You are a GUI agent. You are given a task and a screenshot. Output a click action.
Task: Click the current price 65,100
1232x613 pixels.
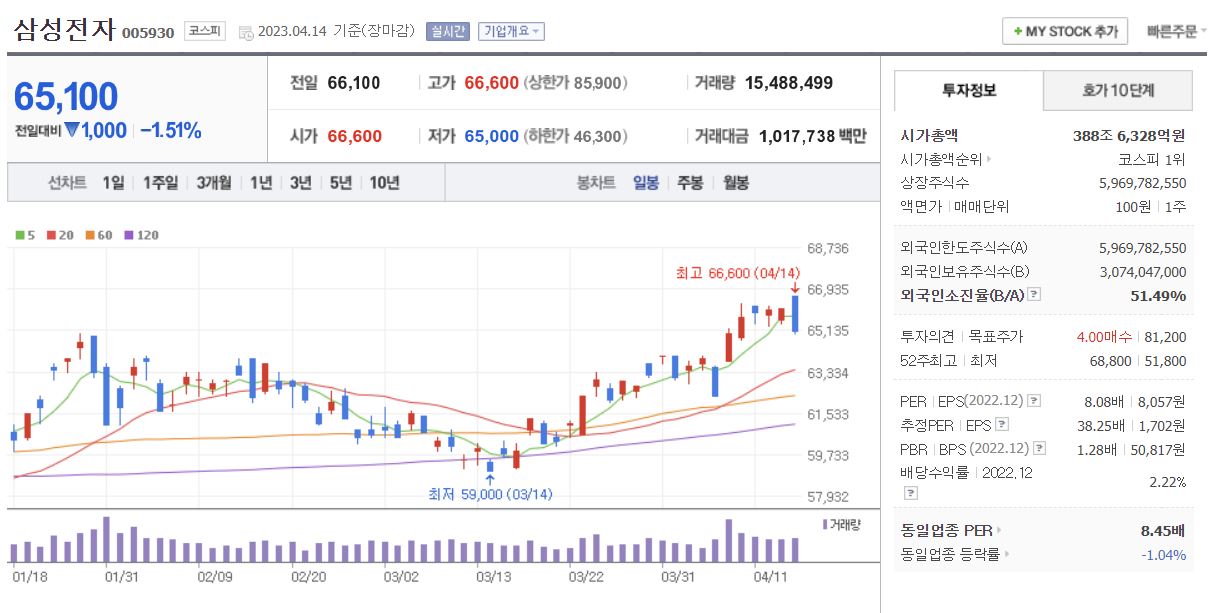66,97
